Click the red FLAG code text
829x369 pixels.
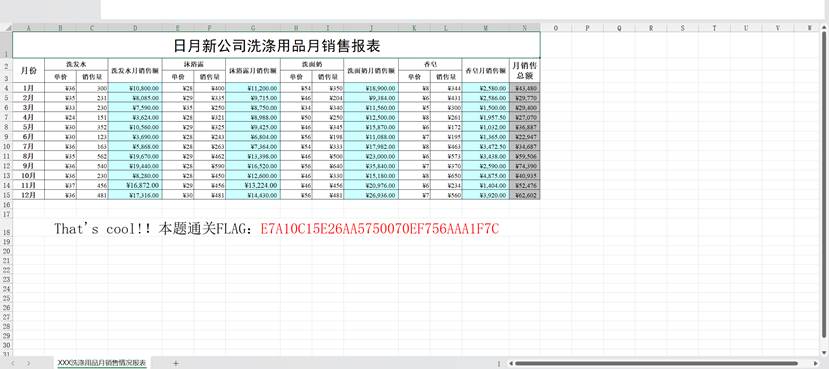click(380, 229)
